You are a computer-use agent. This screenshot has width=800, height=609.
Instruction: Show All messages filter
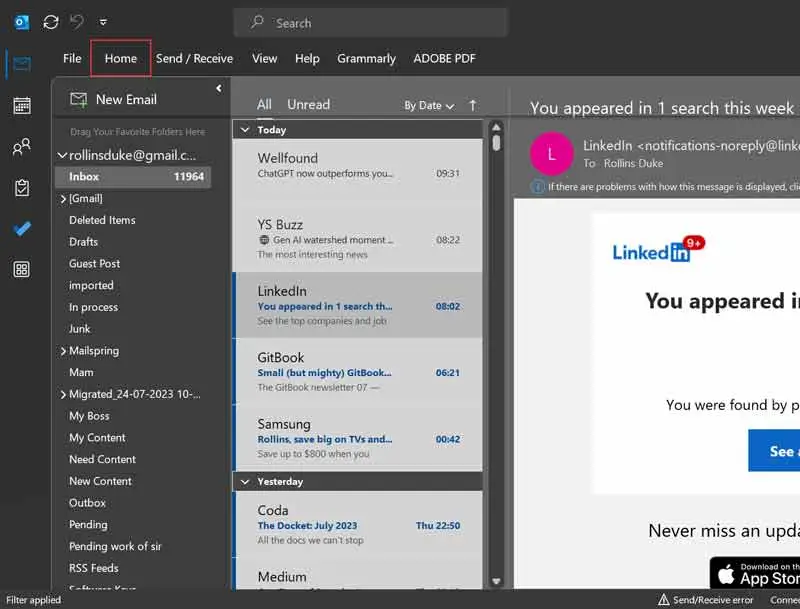(264, 105)
